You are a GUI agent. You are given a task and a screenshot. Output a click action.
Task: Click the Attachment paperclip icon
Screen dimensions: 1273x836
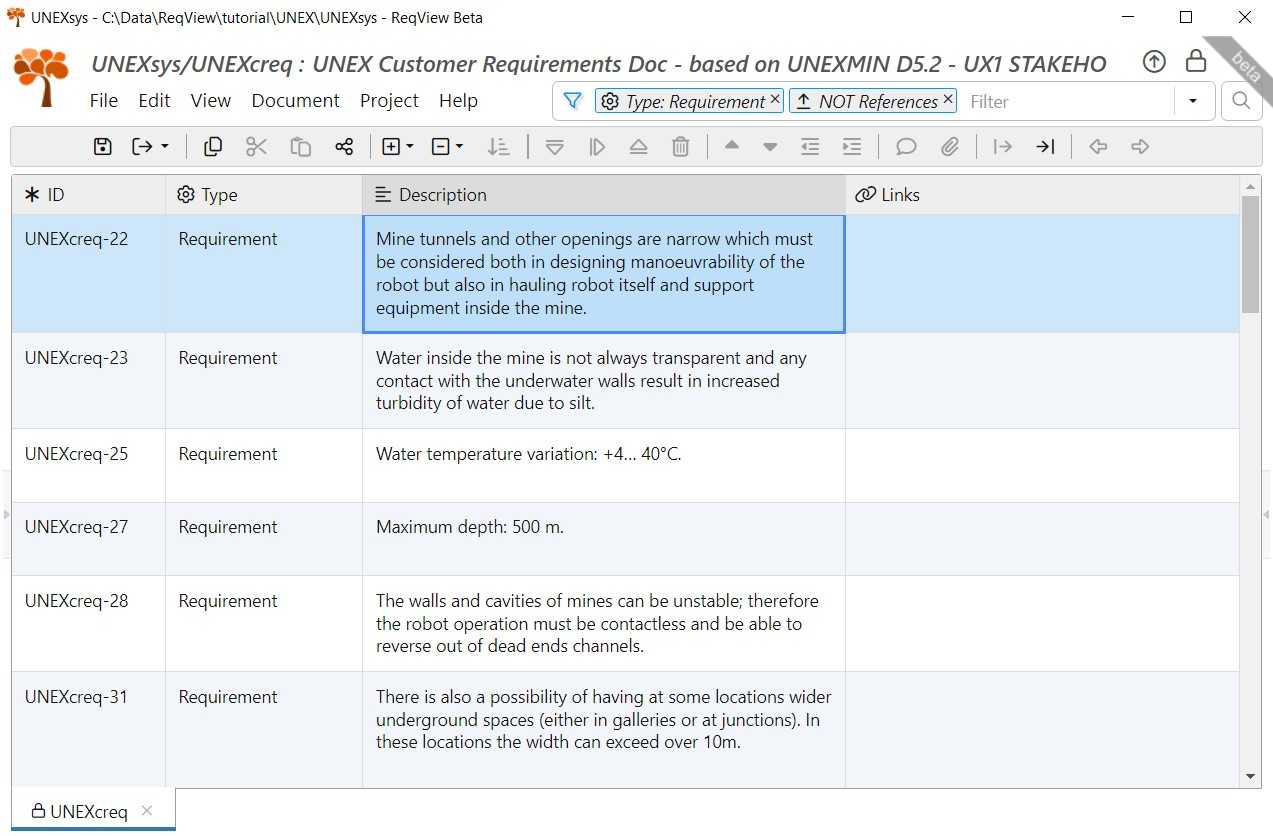pos(949,147)
